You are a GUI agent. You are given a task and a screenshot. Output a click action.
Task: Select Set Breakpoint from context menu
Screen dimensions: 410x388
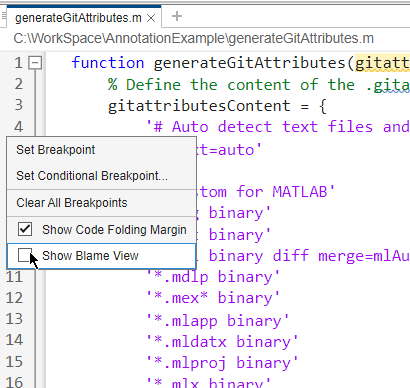click(x=101, y=150)
